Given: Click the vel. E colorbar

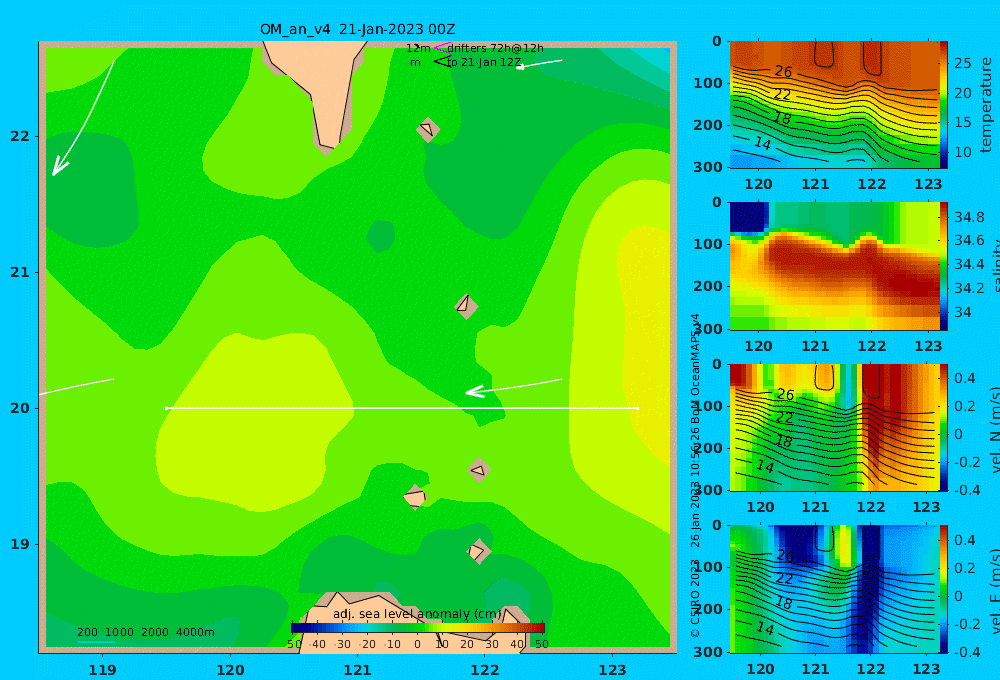Looking at the screenshot, I should pyautogui.click(x=944, y=589).
